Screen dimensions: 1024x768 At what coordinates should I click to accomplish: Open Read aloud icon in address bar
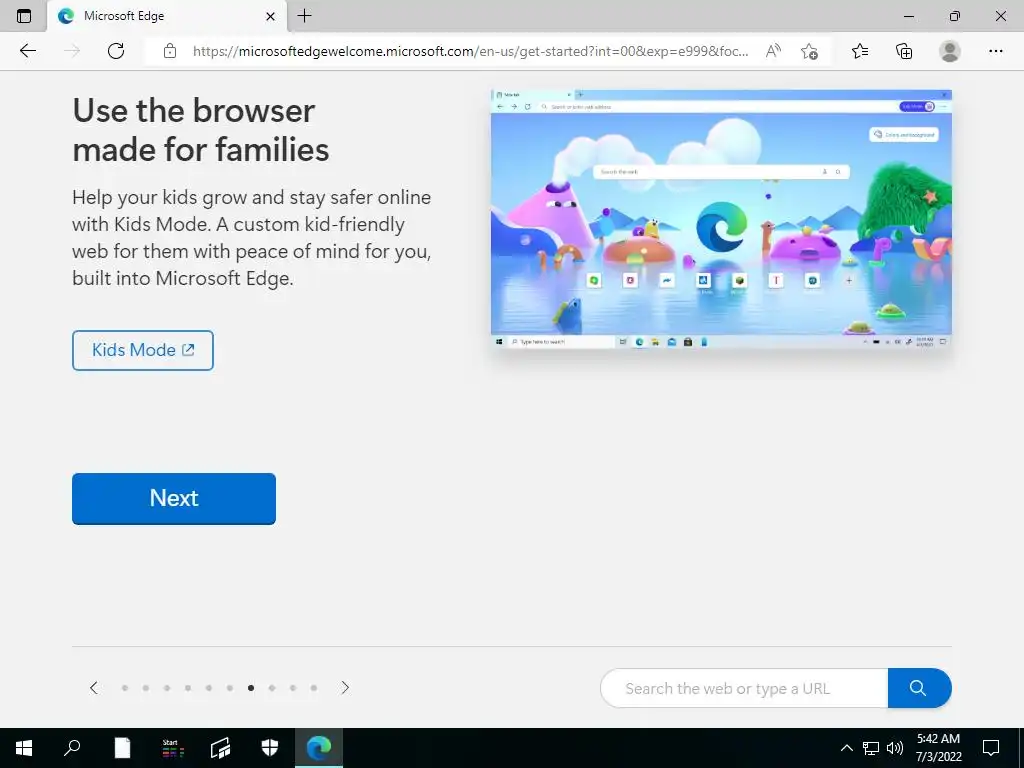[x=773, y=51]
